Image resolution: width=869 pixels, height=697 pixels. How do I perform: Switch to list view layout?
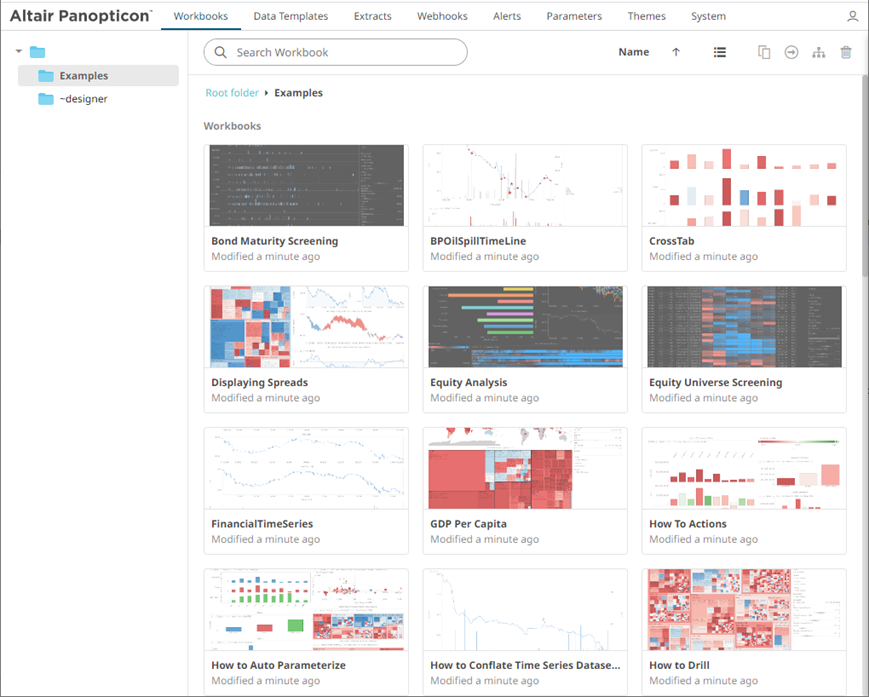719,53
